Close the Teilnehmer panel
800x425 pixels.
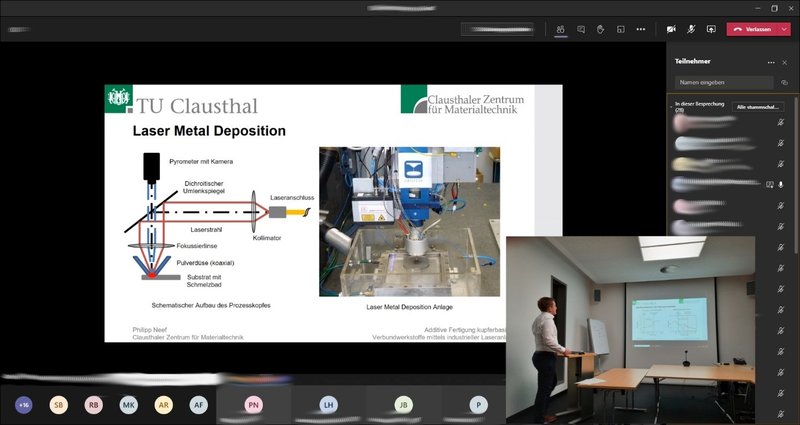(x=785, y=62)
